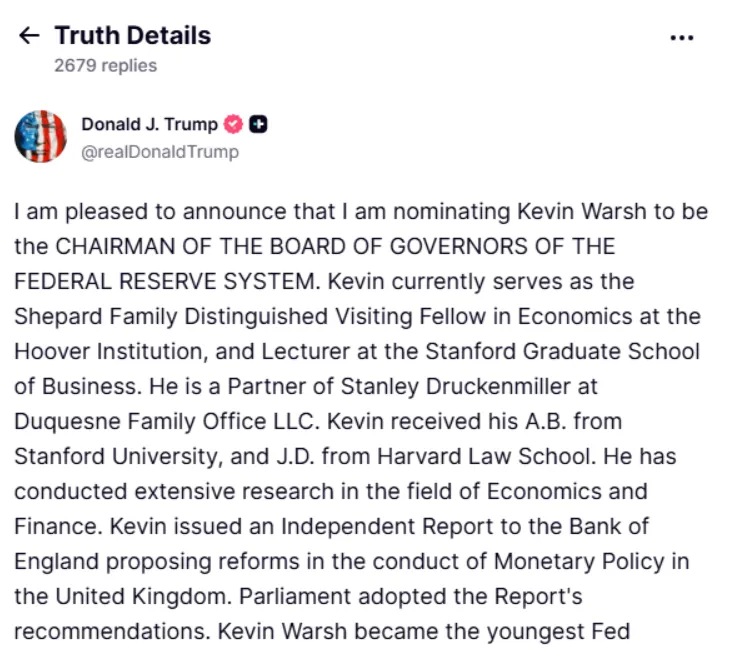
Task: Click the Truth Details heading
Action: pyautogui.click(x=133, y=36)
